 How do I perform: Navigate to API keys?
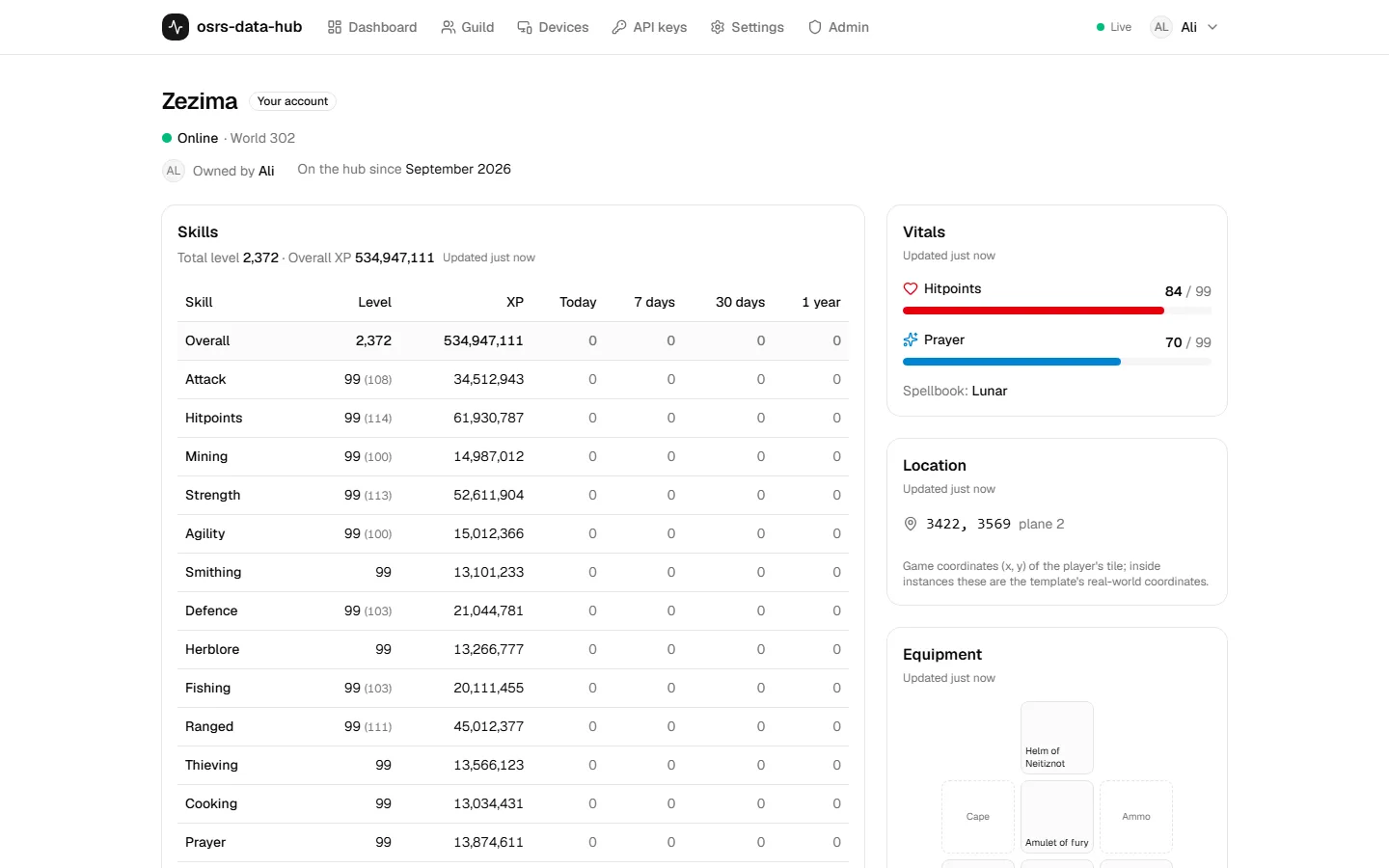[x=650, y=27]
